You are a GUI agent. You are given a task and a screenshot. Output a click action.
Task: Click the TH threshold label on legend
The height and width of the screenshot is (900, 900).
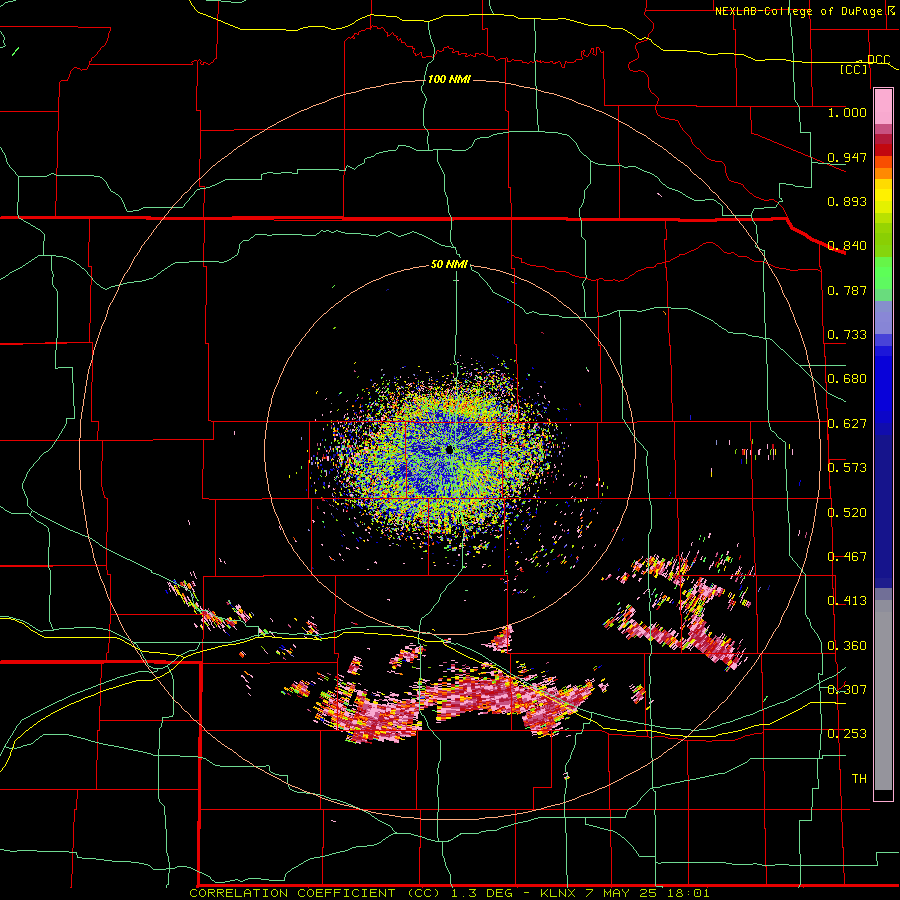(859, 779)
